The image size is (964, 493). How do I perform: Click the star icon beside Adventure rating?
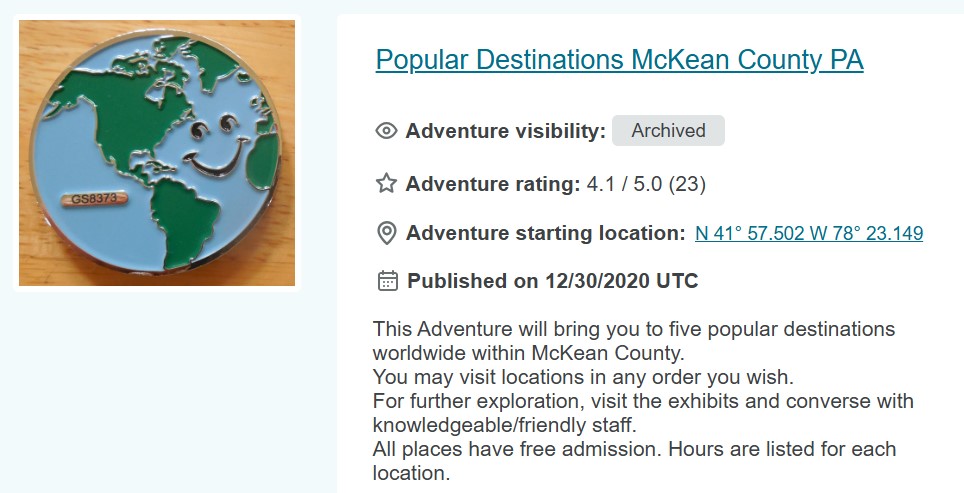click(386, 183)
